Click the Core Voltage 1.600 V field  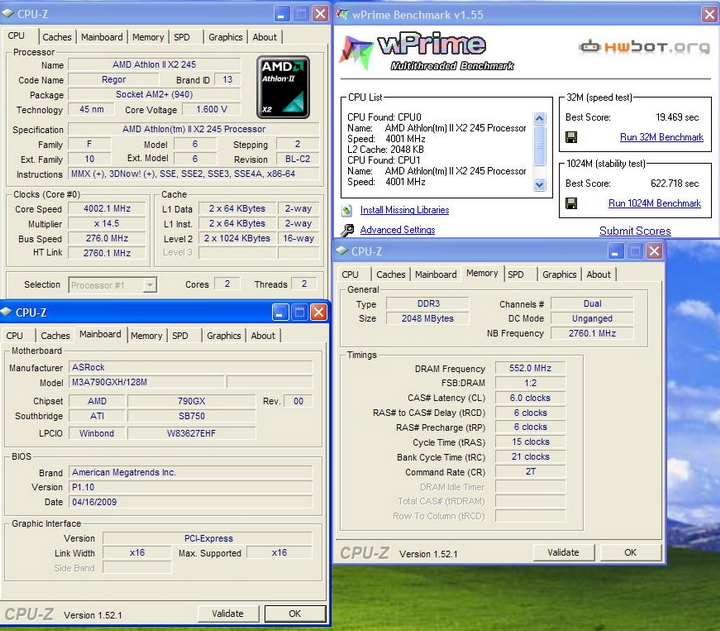(x=212, y=109)
